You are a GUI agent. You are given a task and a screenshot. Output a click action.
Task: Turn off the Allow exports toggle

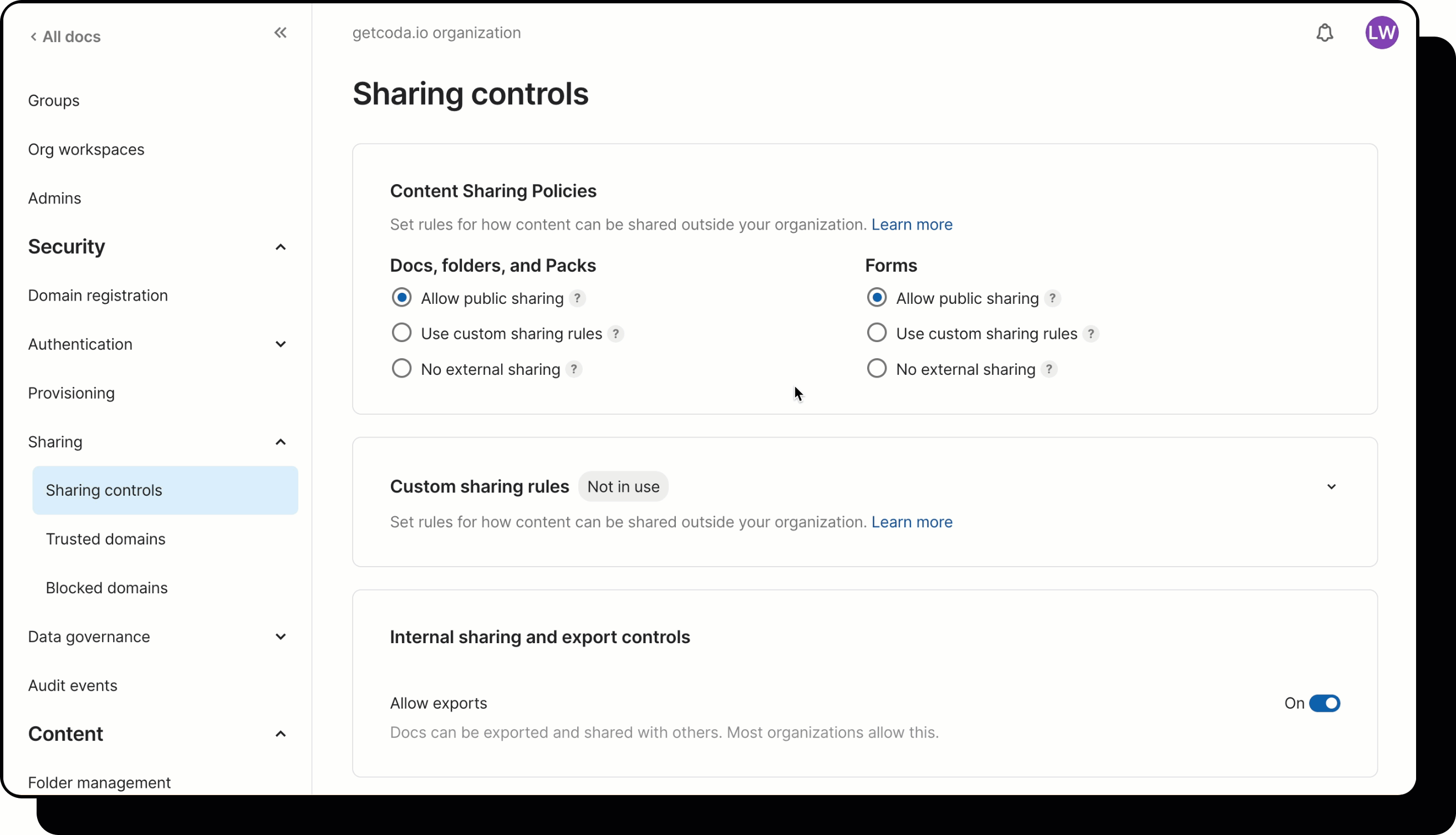[1324, 703]
